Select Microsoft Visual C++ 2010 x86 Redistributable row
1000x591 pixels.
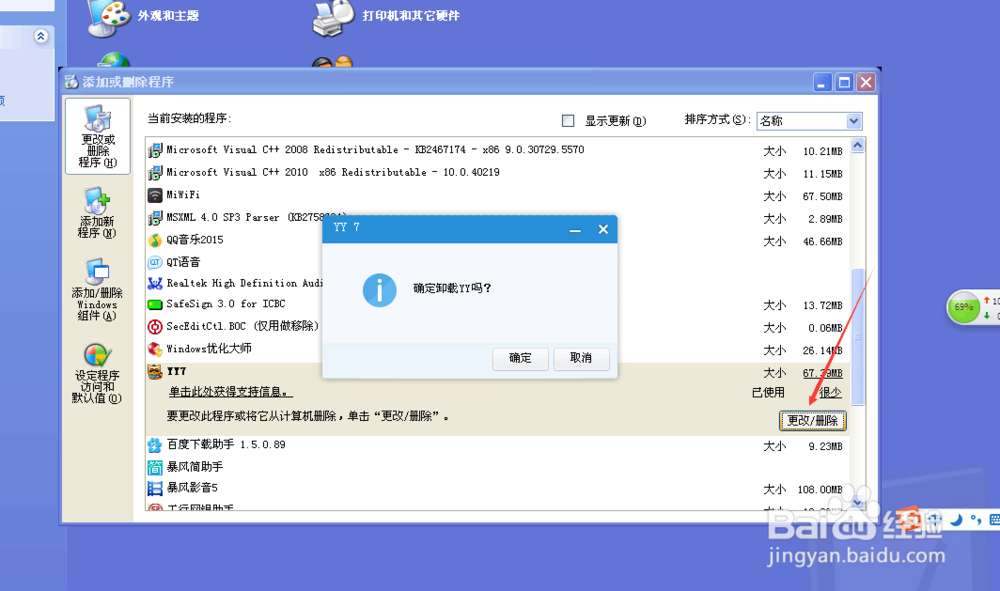click(497, 173)
